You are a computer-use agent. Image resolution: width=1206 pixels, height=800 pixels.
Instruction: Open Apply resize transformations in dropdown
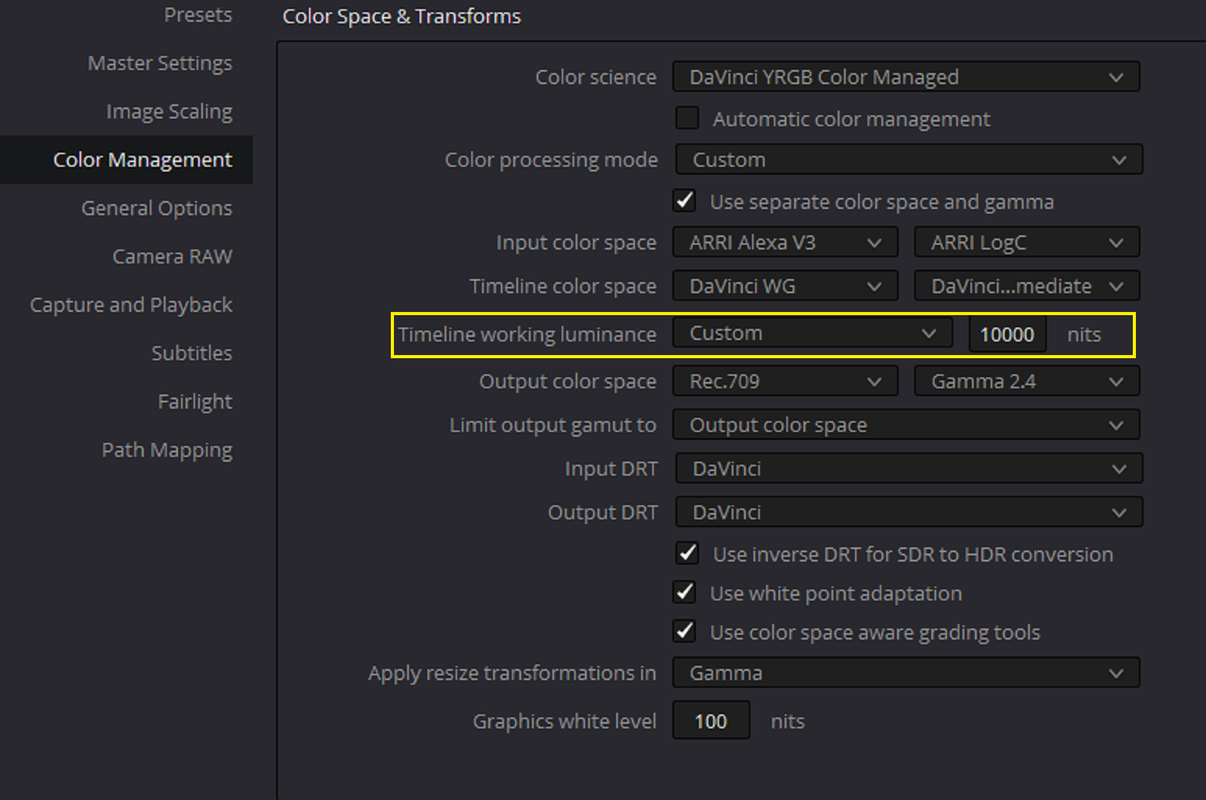click(906, 673)
